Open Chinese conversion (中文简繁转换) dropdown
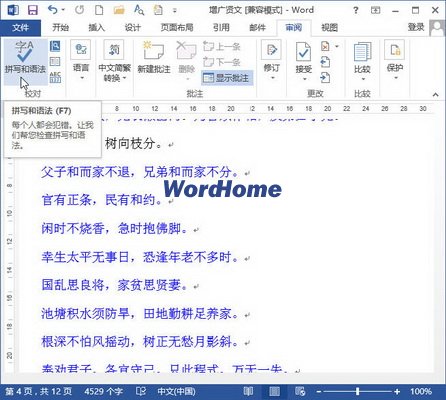 pos(114,60)
